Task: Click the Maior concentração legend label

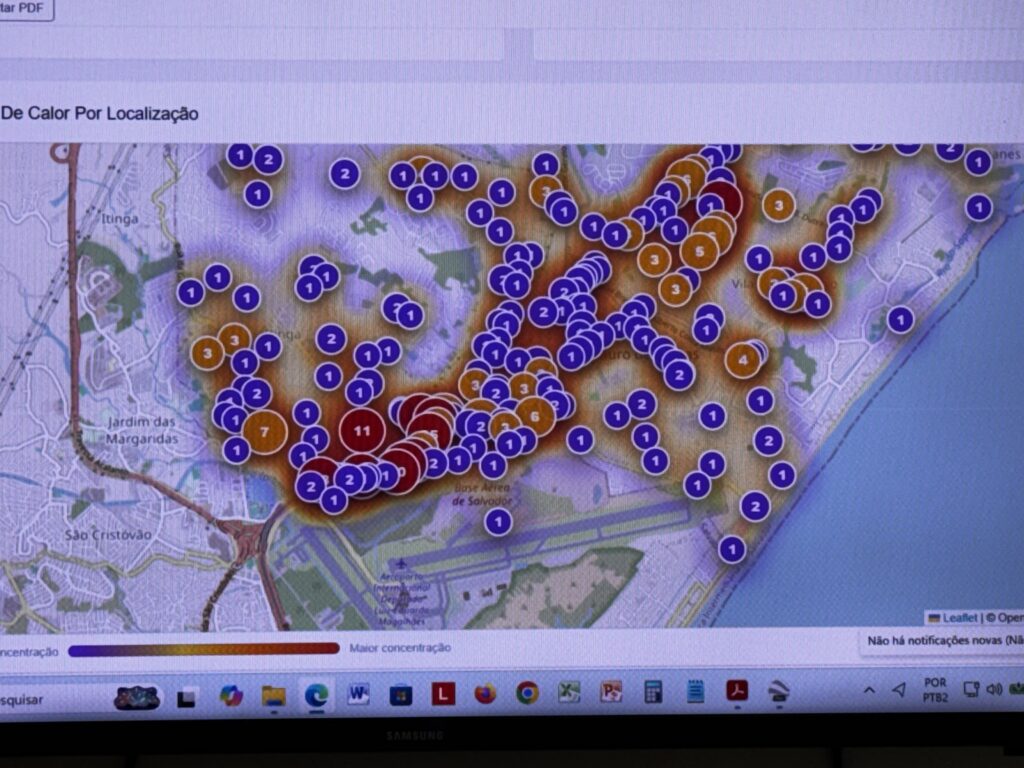Action: coord(400,648)
